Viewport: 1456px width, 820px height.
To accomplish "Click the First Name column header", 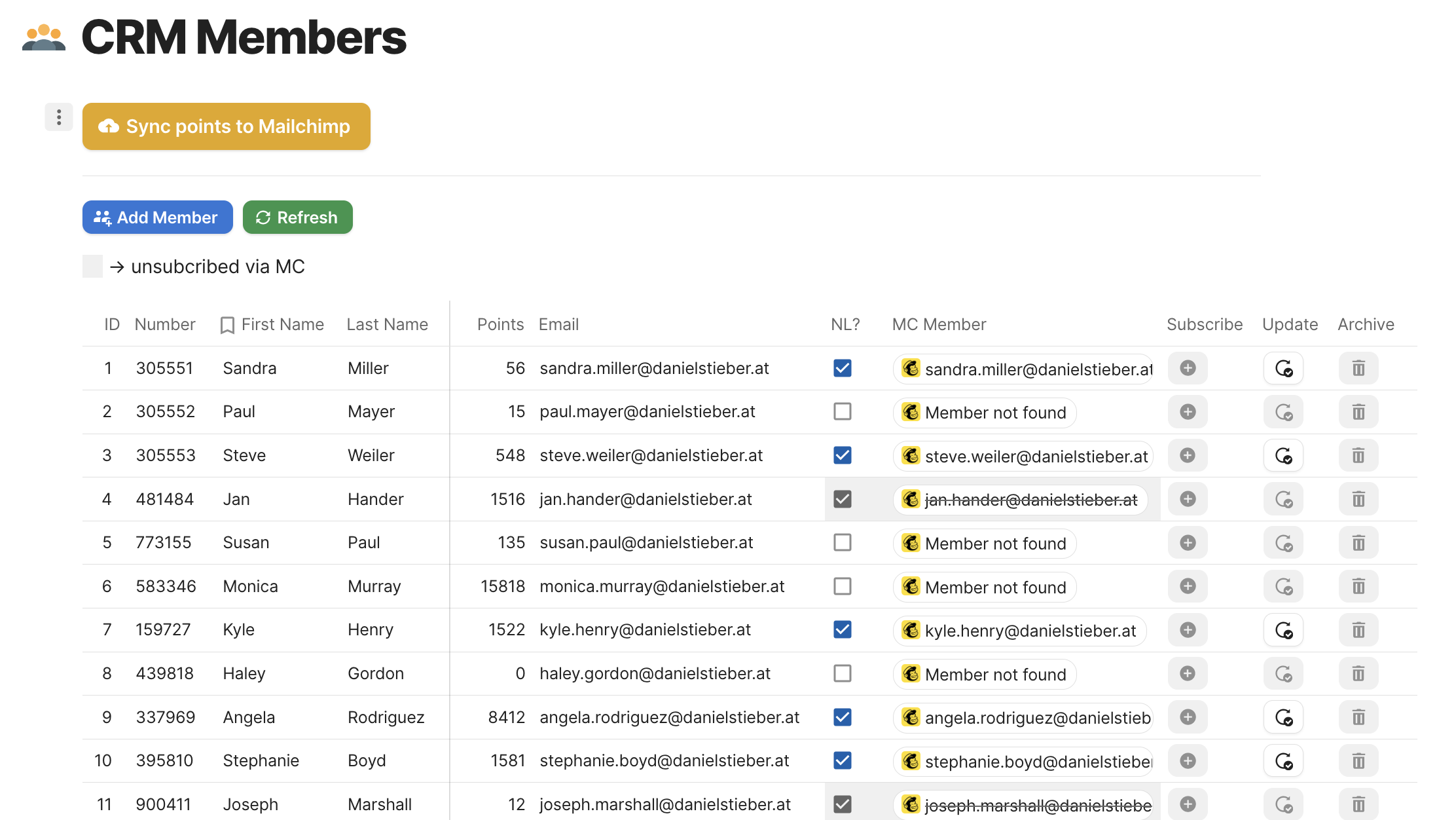I will [282, 324].
